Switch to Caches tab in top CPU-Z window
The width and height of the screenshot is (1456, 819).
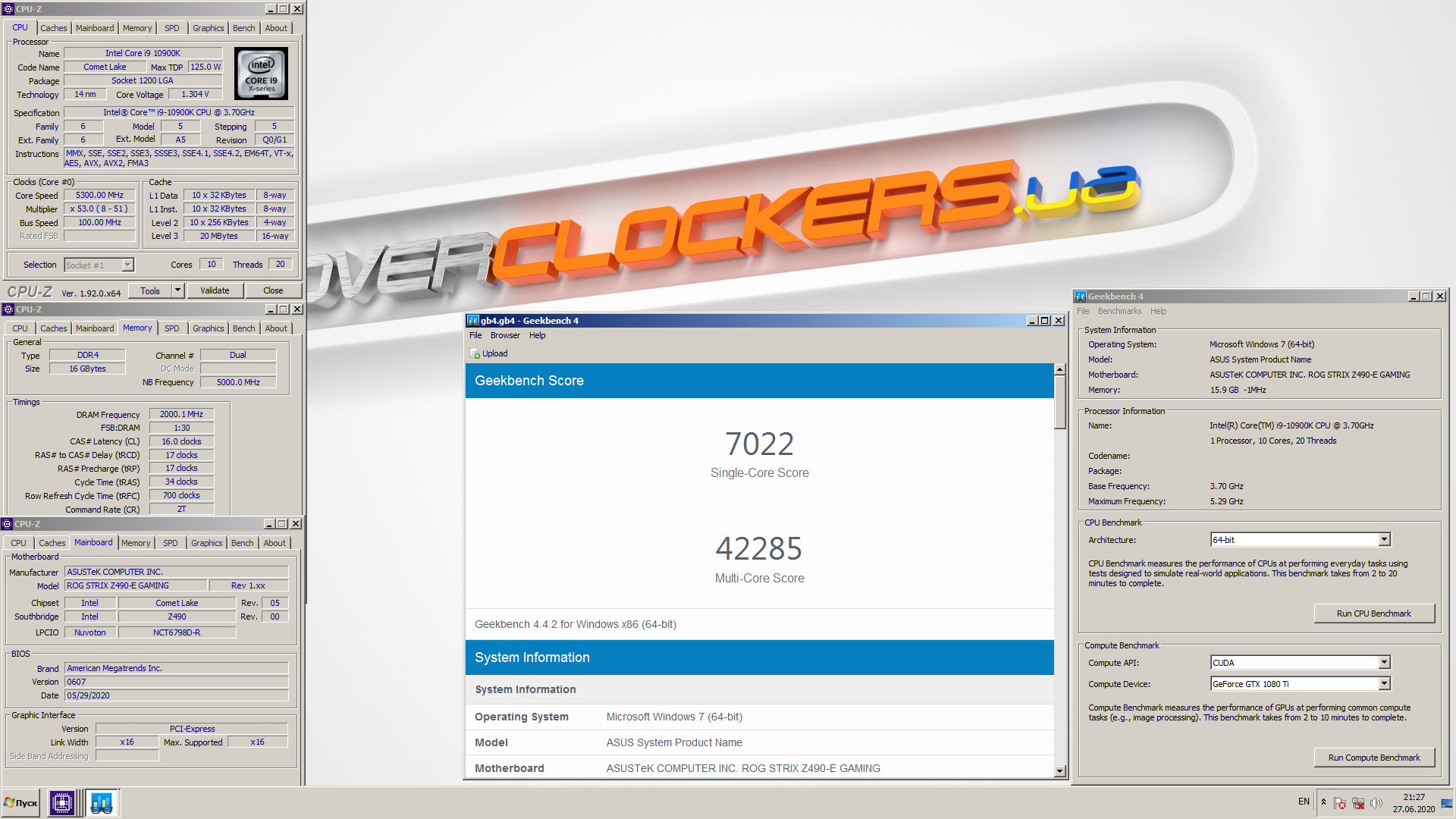53,28
